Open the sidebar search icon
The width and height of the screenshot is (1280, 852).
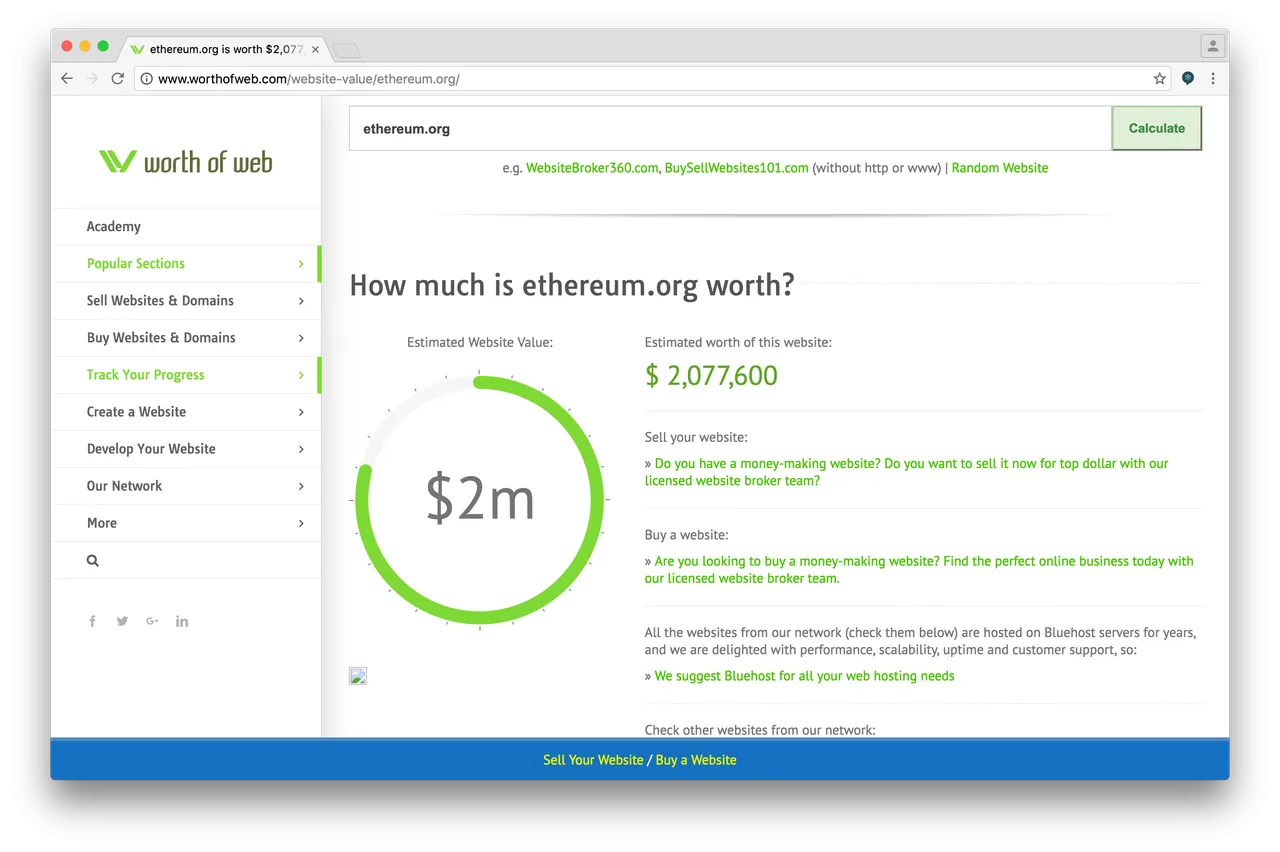[93, 561]
